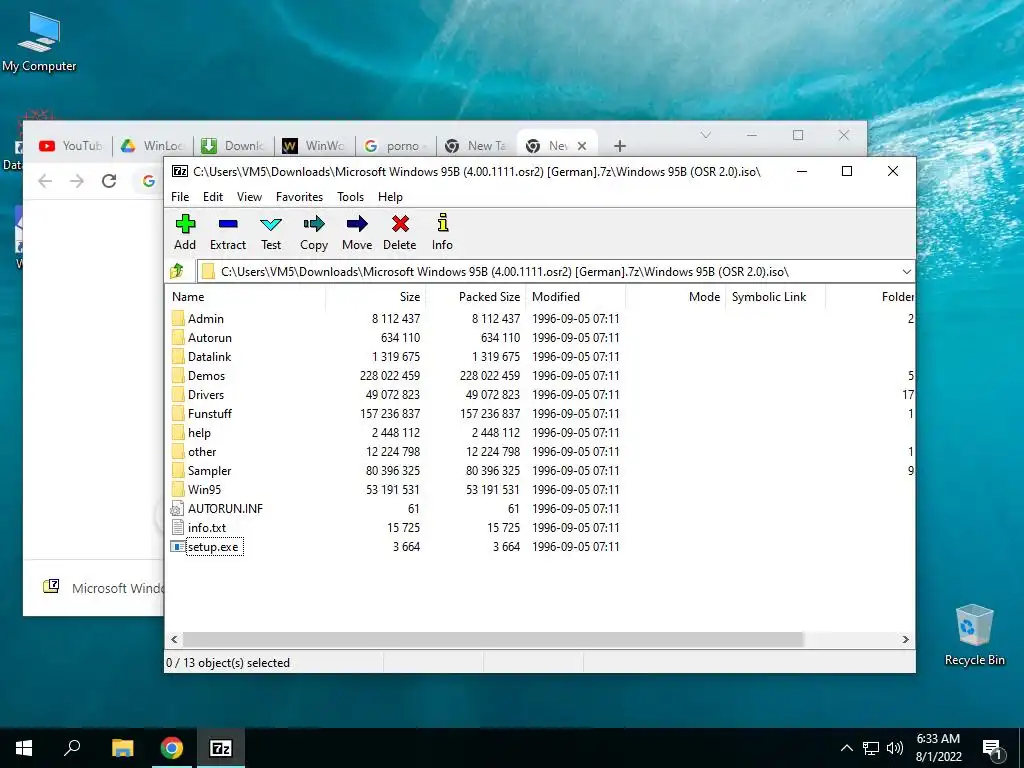
Task: Select the info.txt file icon
Action: point(178,528)
